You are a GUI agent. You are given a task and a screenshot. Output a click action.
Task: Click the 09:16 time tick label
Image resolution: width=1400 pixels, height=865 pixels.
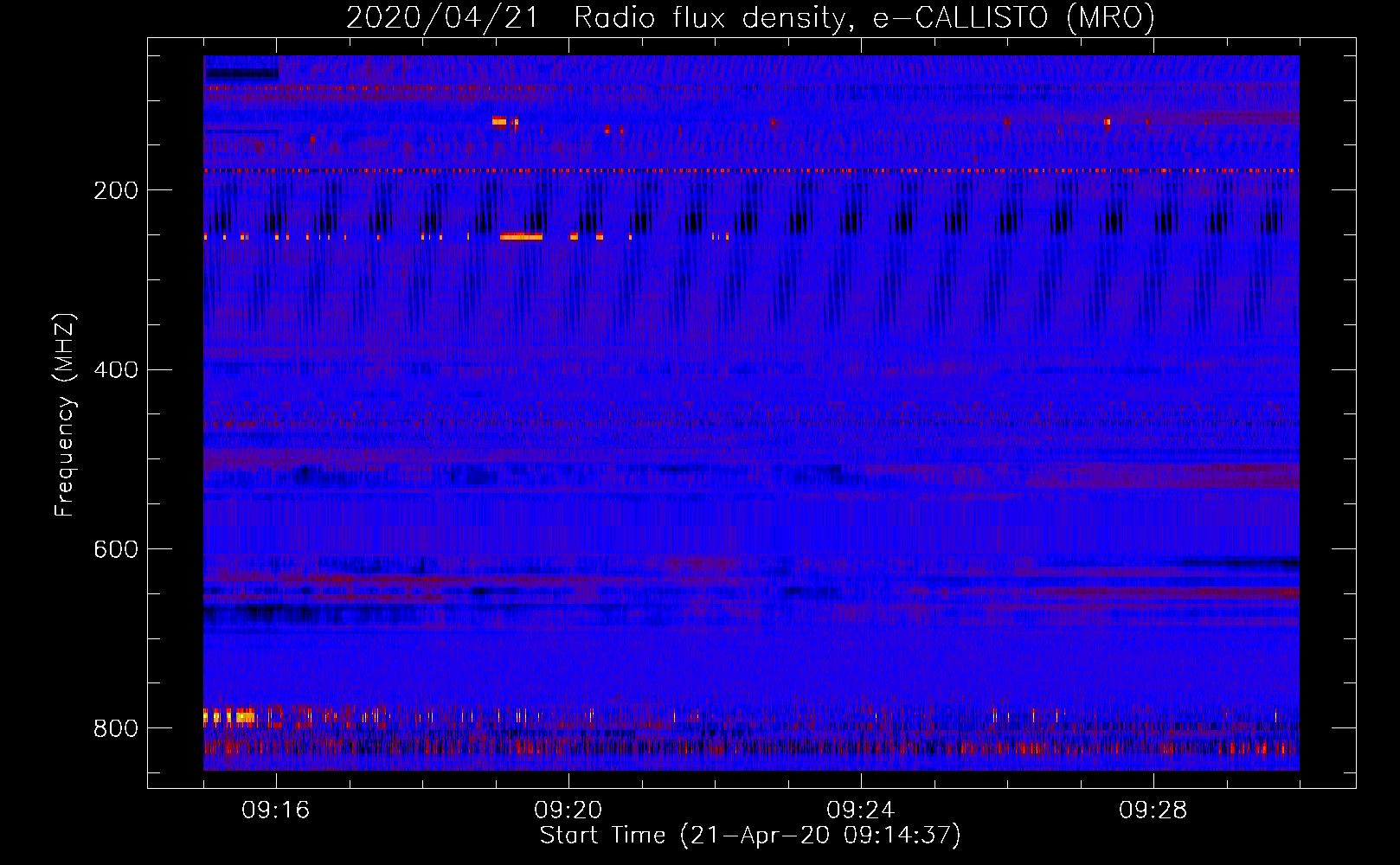coord(276,811)
